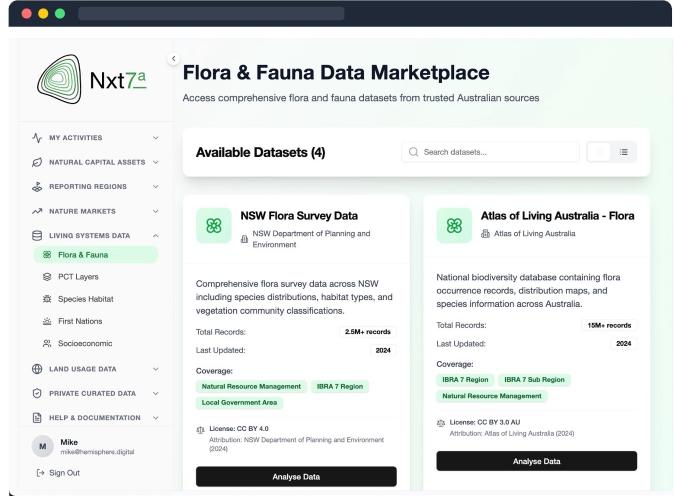The width and height of the screenshot is (674, 496).
Task: Expand the Reporting Regions chevron
Action: [156, 187]
